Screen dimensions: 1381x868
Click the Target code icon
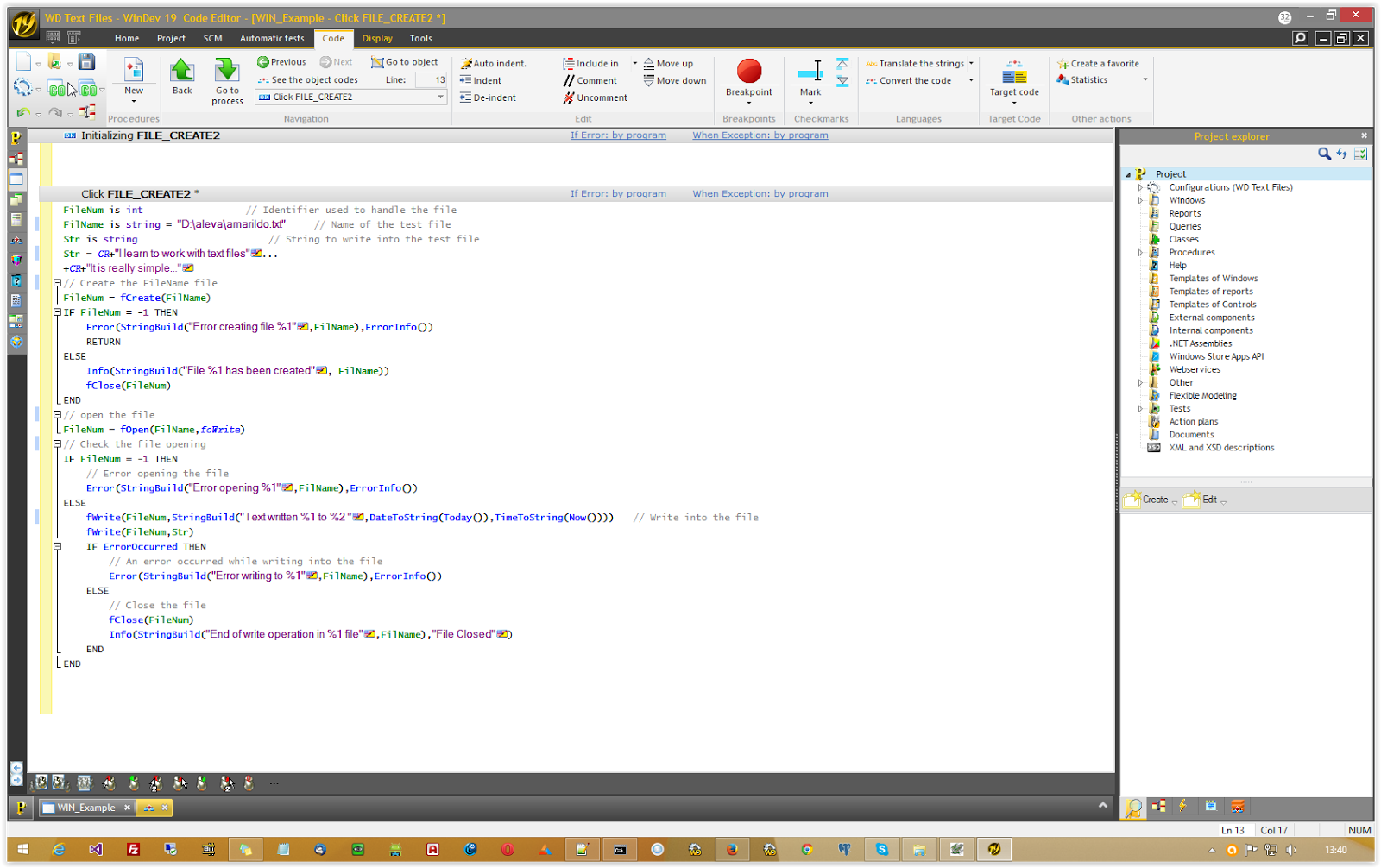pyautogui.click(x=1014, y=72)
